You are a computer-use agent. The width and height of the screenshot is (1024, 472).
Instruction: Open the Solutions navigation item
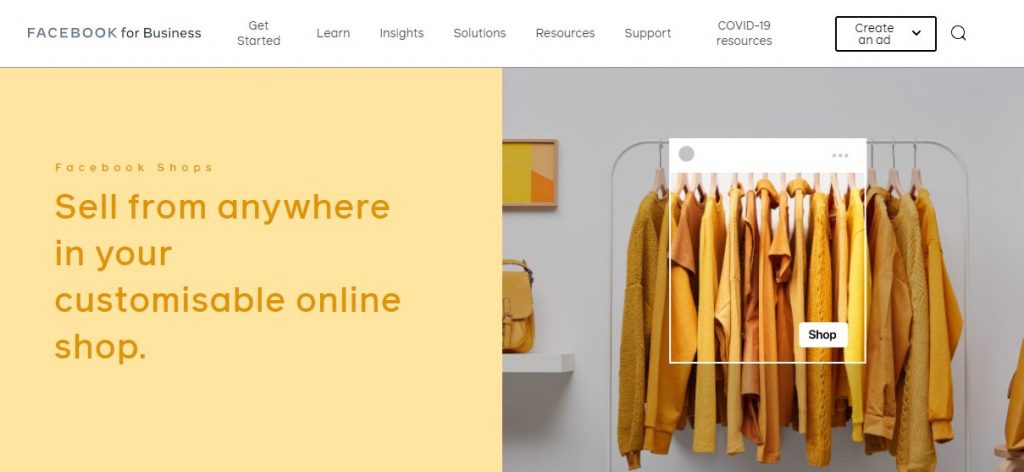[479, 33]
